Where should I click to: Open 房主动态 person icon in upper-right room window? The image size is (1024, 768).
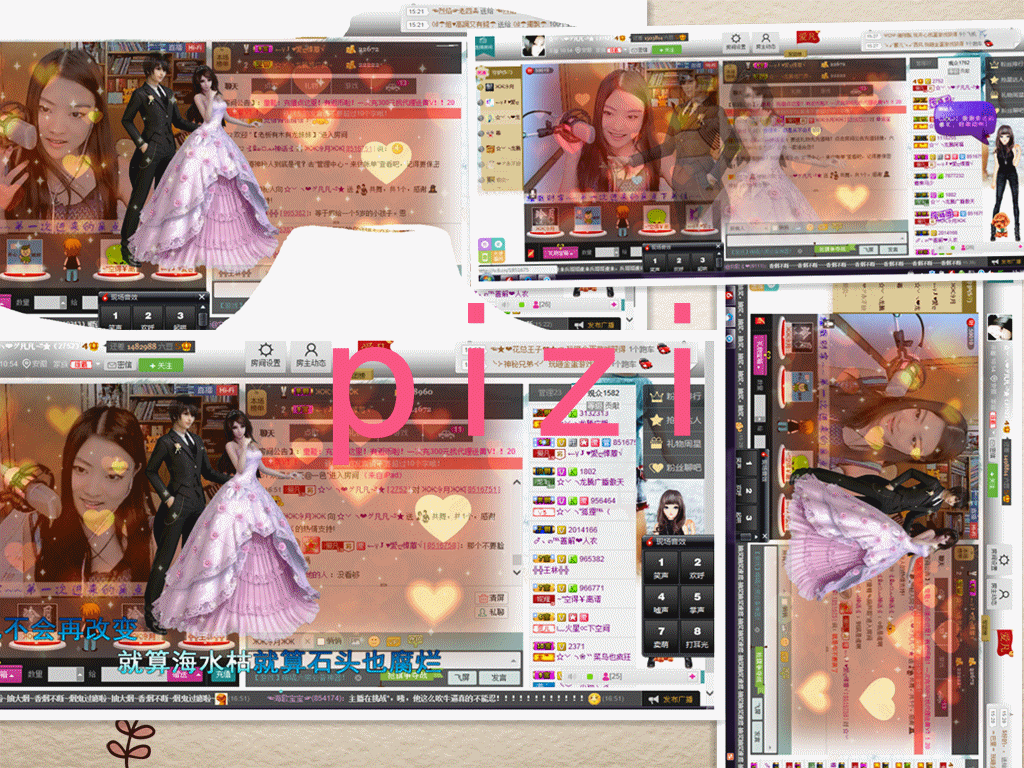click(765, 41)
